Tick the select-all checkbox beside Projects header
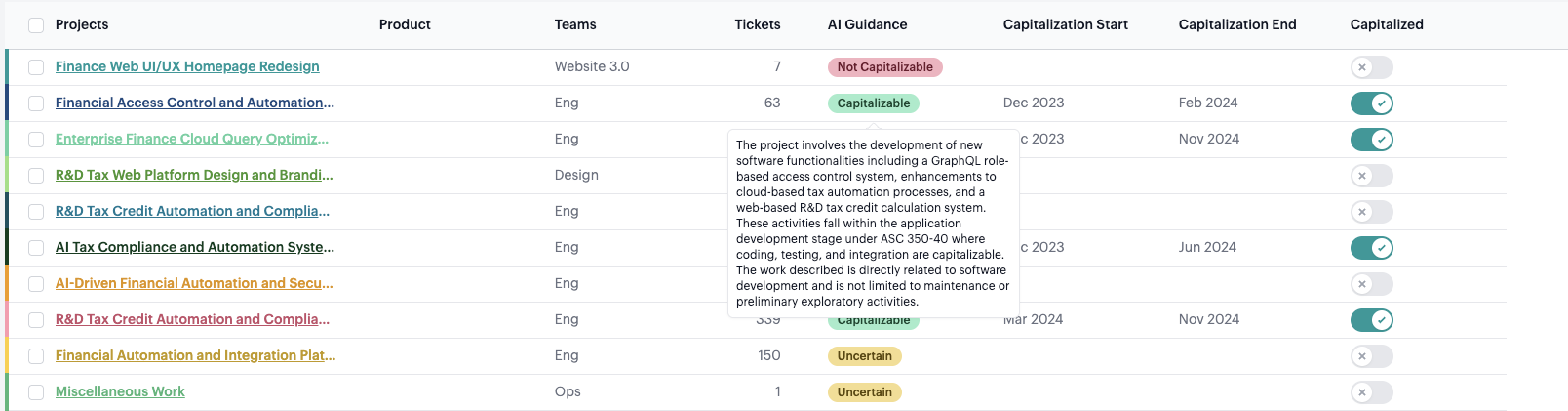This screenshot has width=1568, height=411. [x=36, y=25]
